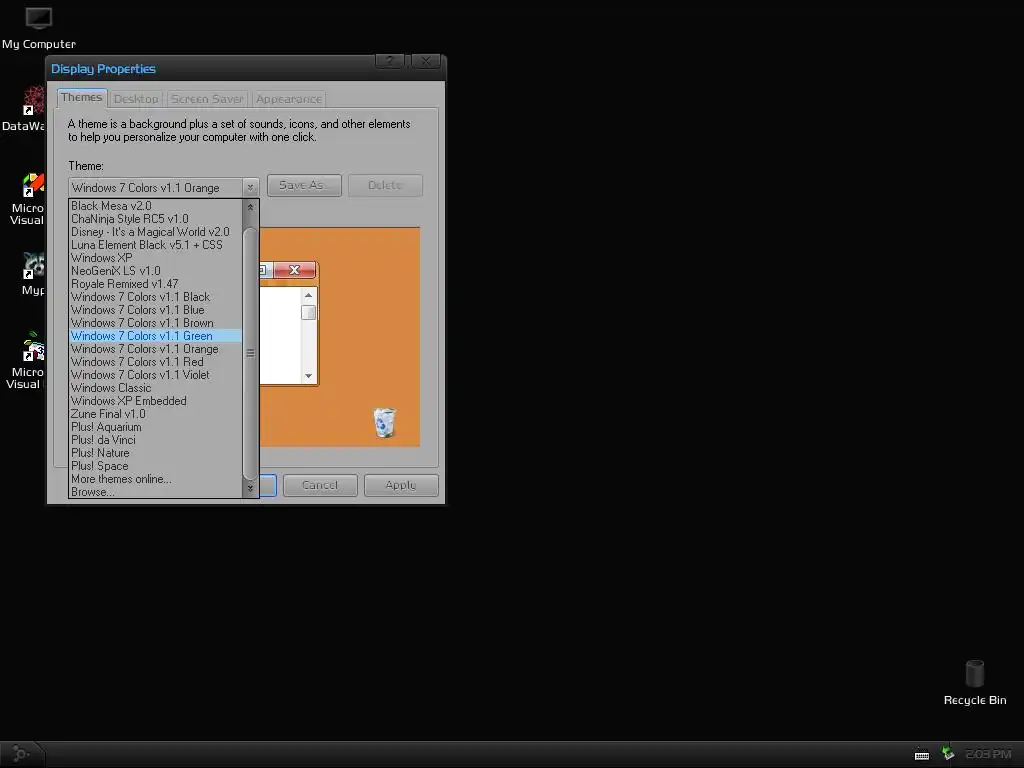Click the keyboard icon in system tray
The width and height of the screenshot is (1024, 768).
(x=921, y=755)
